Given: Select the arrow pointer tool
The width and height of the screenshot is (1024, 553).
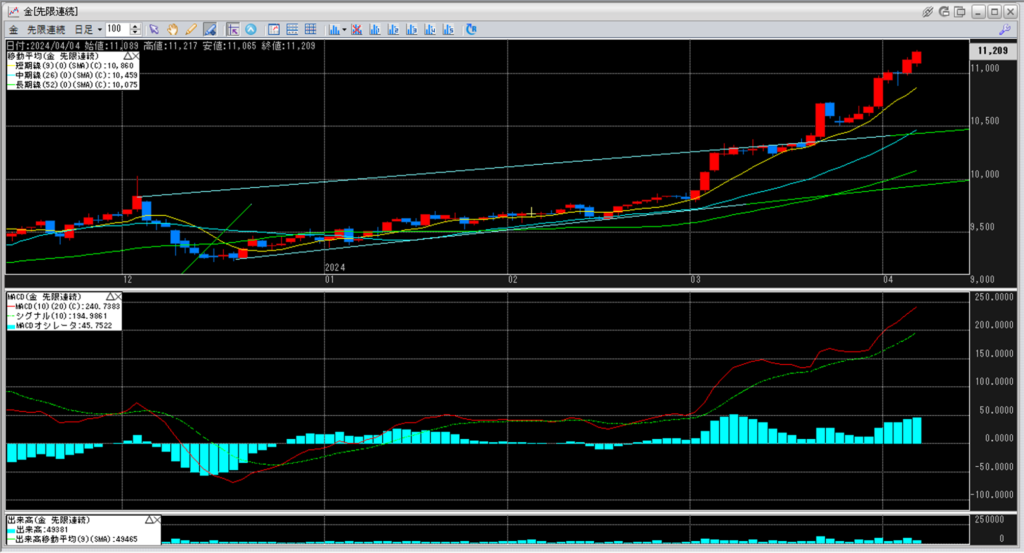Looking at the screenshot, I should [x=154, y=29].
